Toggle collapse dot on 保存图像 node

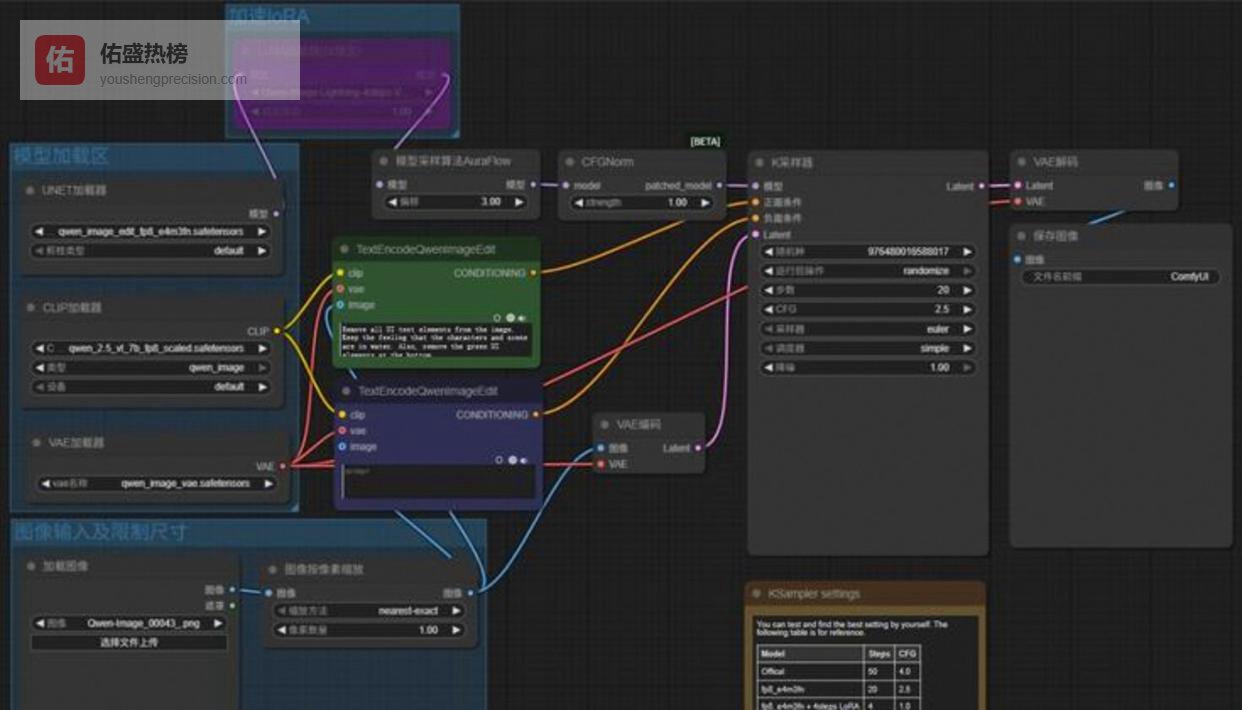[1021, 236]
